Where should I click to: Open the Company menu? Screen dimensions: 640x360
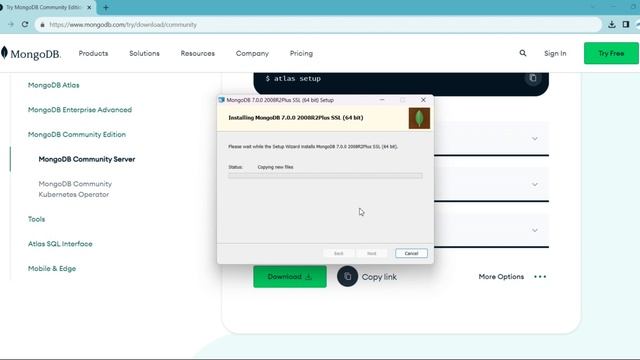click(x=252, y=53)
